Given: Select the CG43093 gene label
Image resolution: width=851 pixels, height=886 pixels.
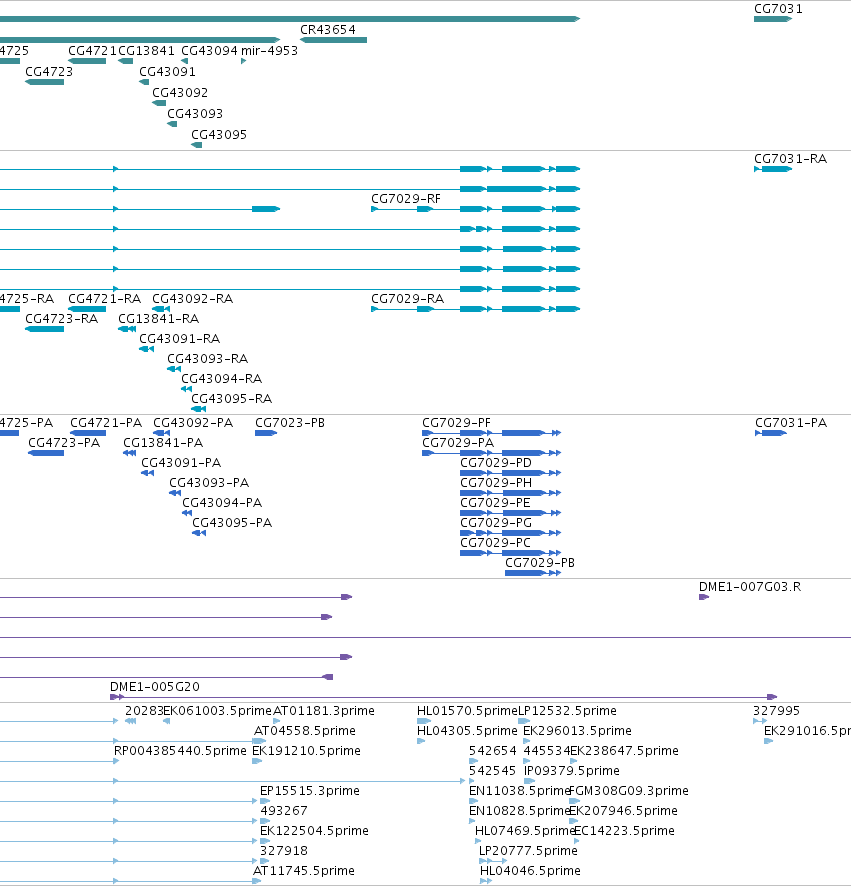Looking at the screenshot, I should pos(195,114).
